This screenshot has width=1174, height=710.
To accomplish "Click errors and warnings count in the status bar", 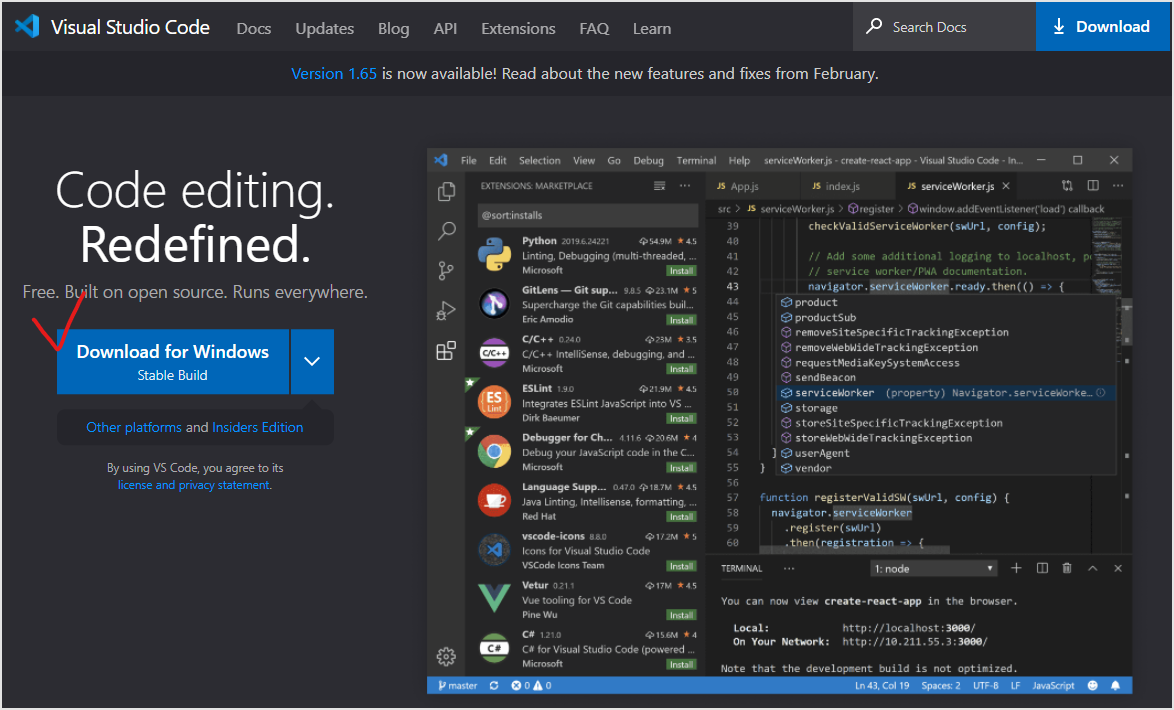I will pyautogui.click(x=532, y=685).
